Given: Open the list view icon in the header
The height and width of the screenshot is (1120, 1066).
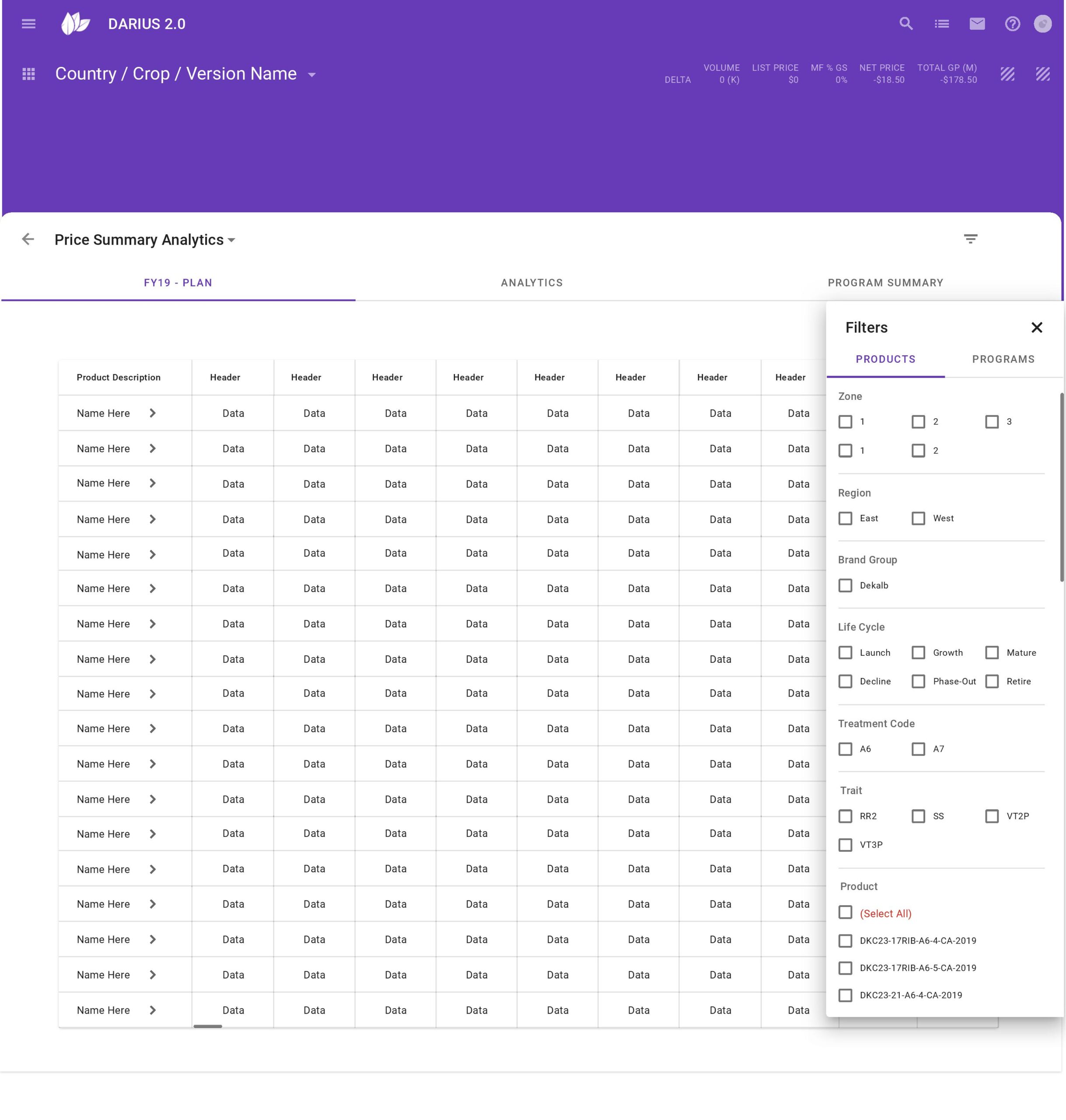Looking at the screenshot, I should [942, 24].
